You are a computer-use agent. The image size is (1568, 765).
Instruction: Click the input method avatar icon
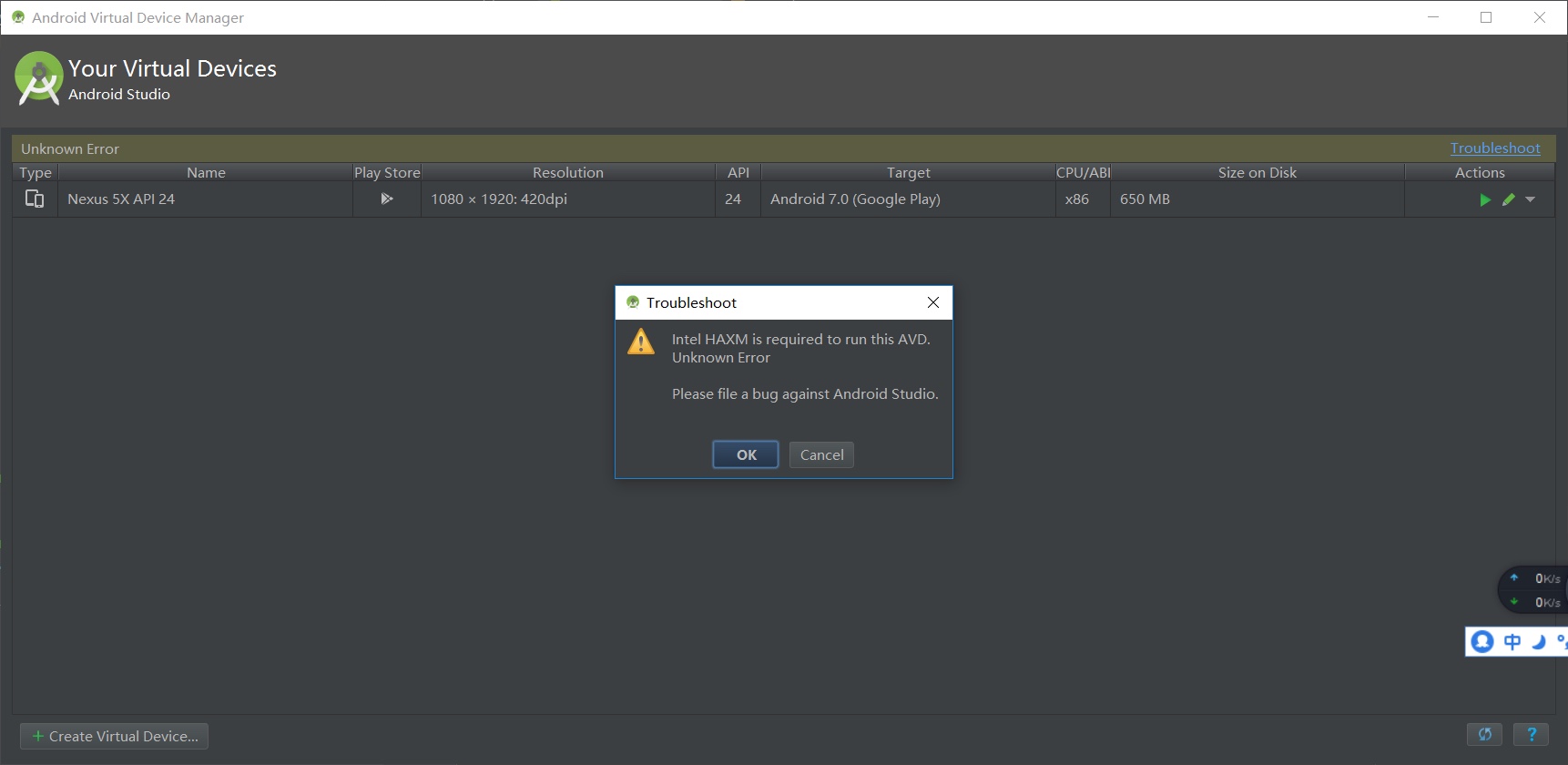1482,641
